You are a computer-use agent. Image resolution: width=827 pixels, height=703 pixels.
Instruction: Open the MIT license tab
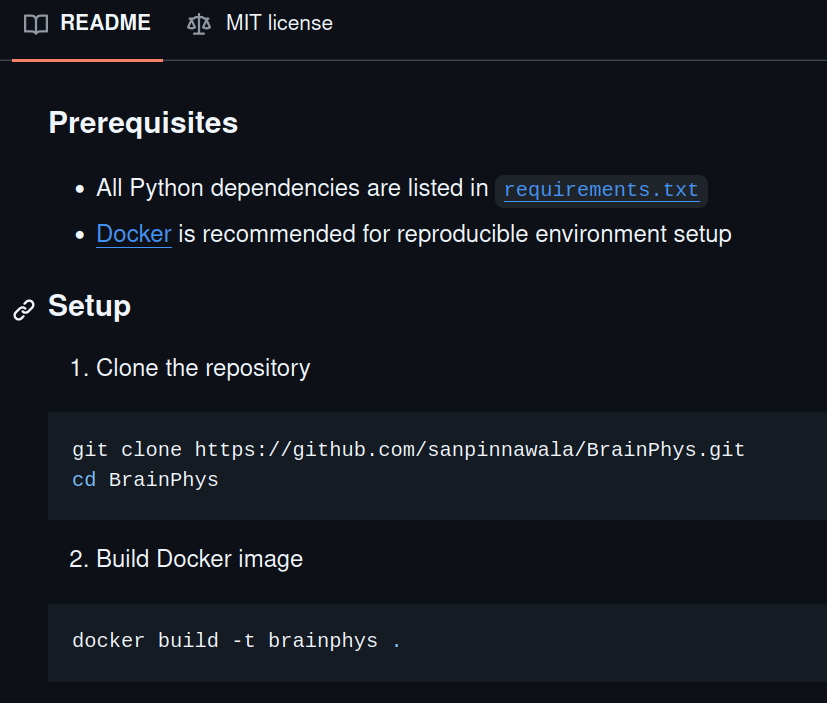(278, 23)
